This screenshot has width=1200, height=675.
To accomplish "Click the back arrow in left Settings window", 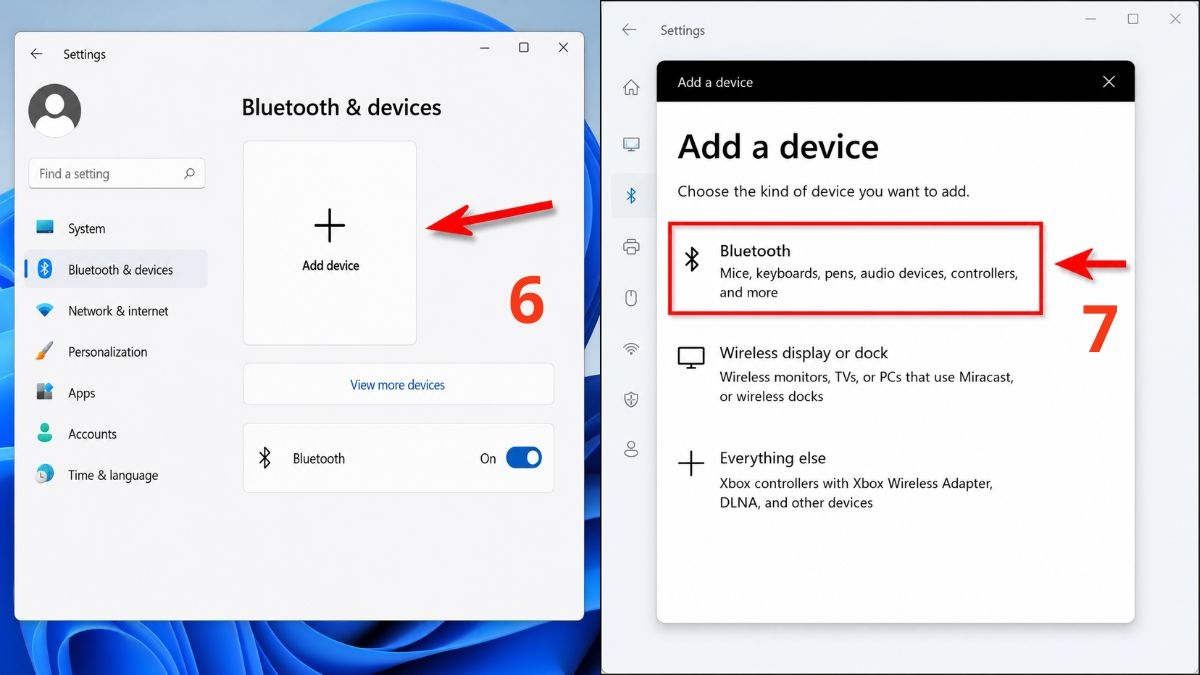I will (37, 54).
